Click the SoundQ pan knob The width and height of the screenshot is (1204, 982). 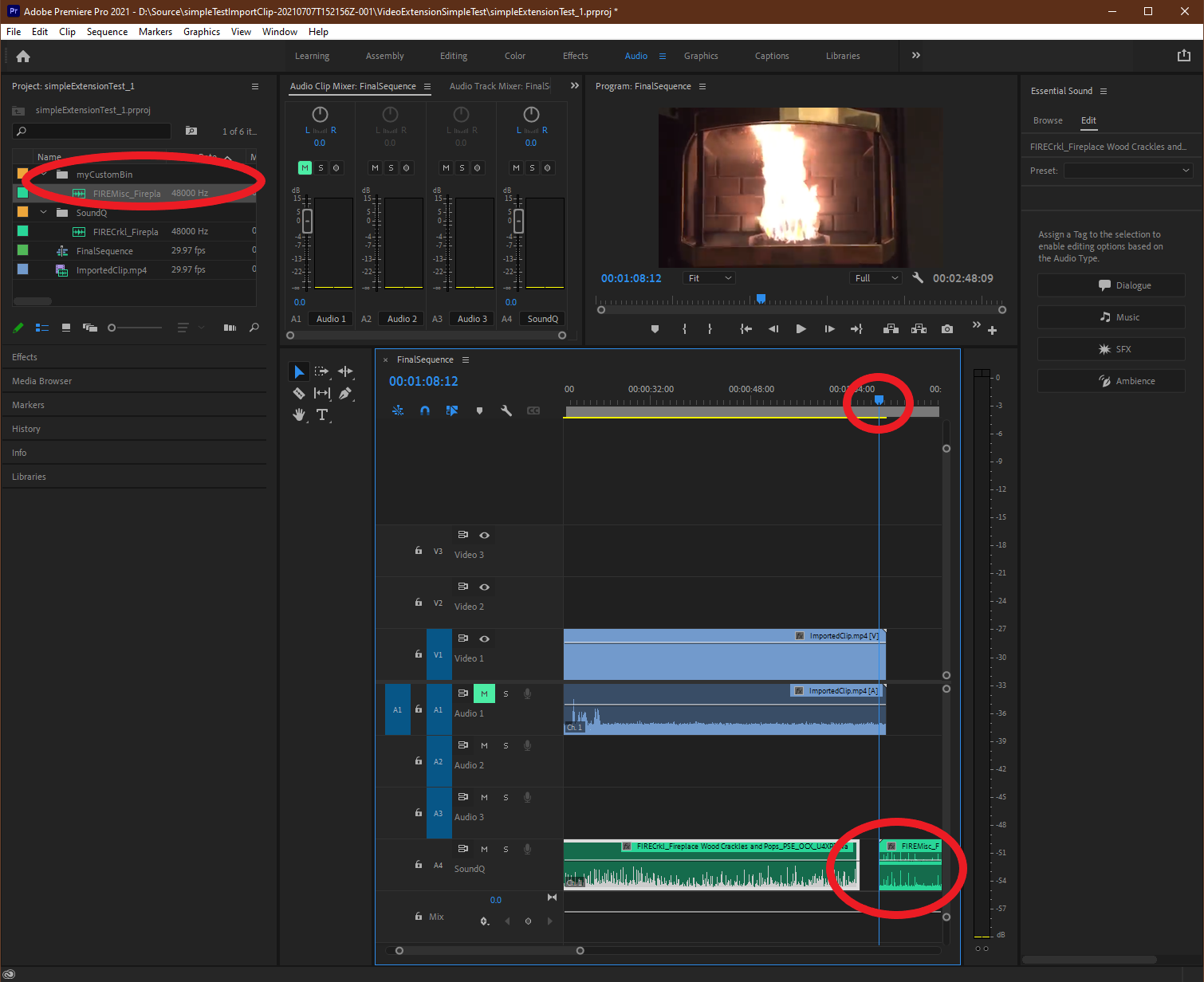(x=531, y=115)
